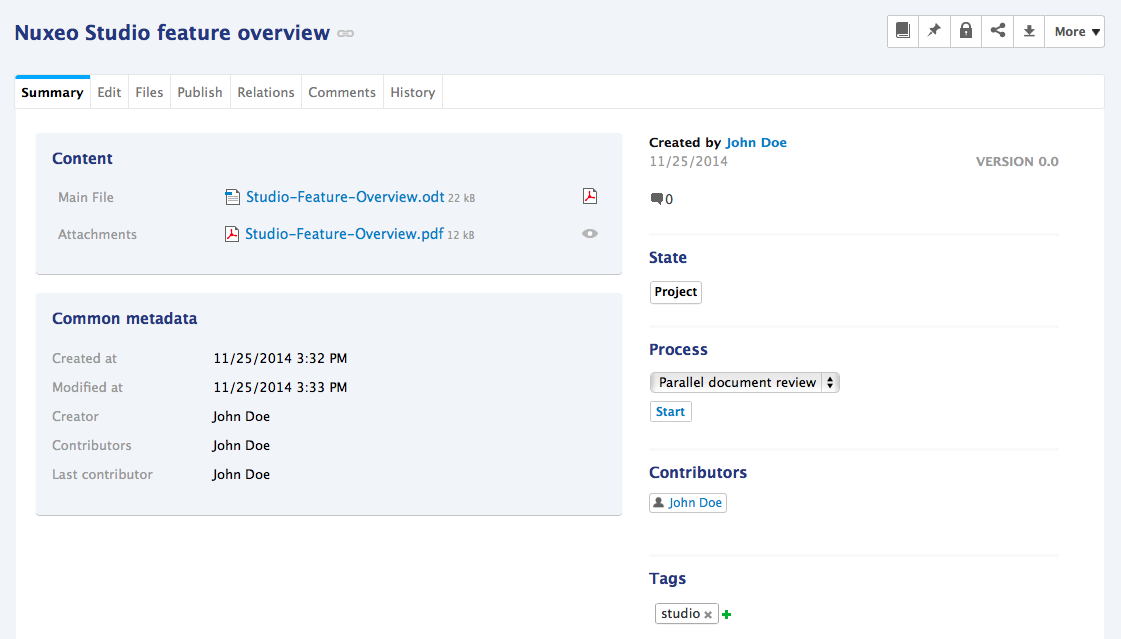Click the share icon in top toolbar
Viewport: 1121px width, 639px height.
(997, 31)
